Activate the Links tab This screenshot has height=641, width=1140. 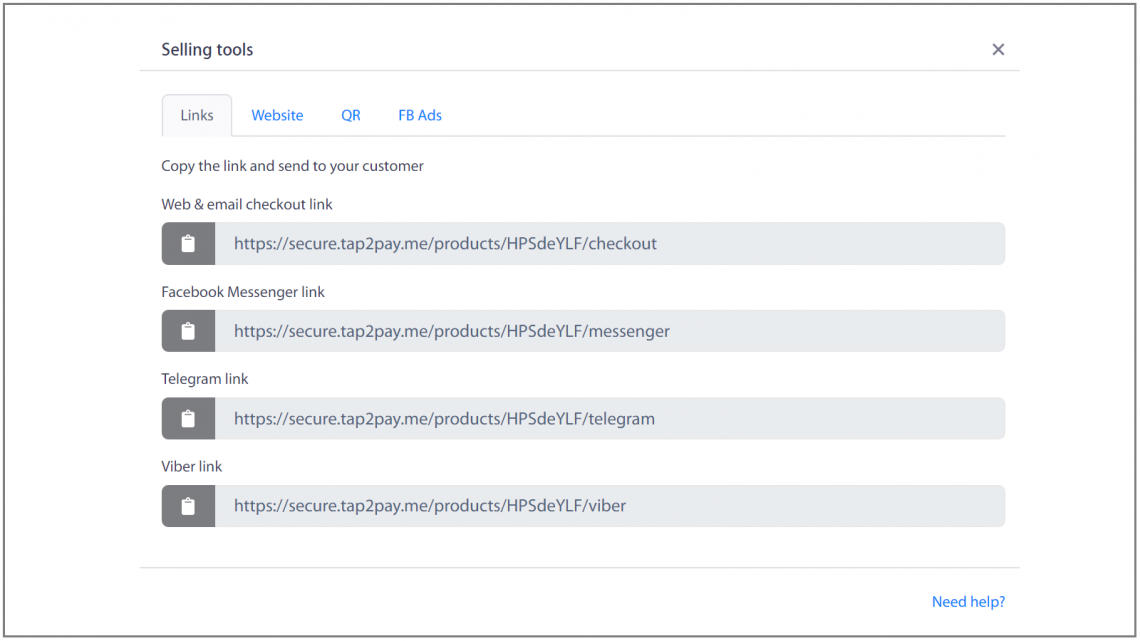pyautogui.click(x=196, y=115)
